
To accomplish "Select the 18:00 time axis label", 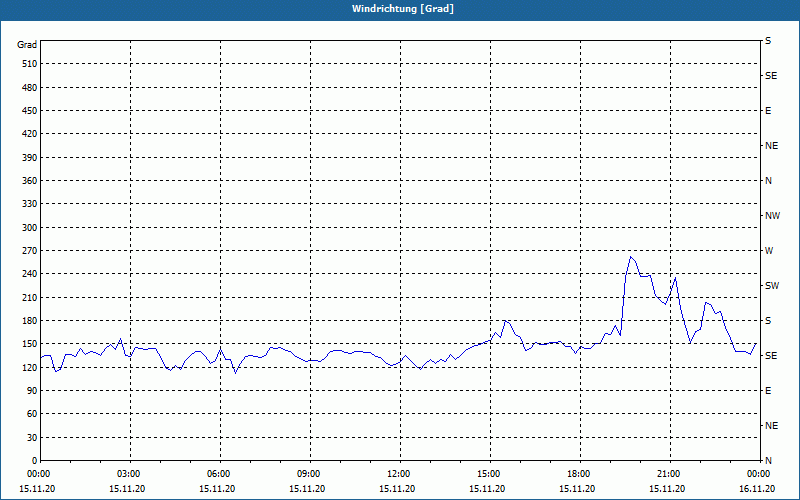I will point(580,474).
